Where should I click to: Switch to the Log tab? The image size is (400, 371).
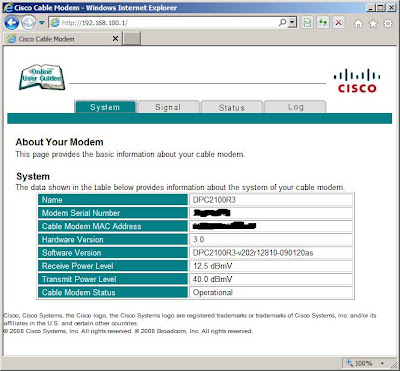(295, 107)
